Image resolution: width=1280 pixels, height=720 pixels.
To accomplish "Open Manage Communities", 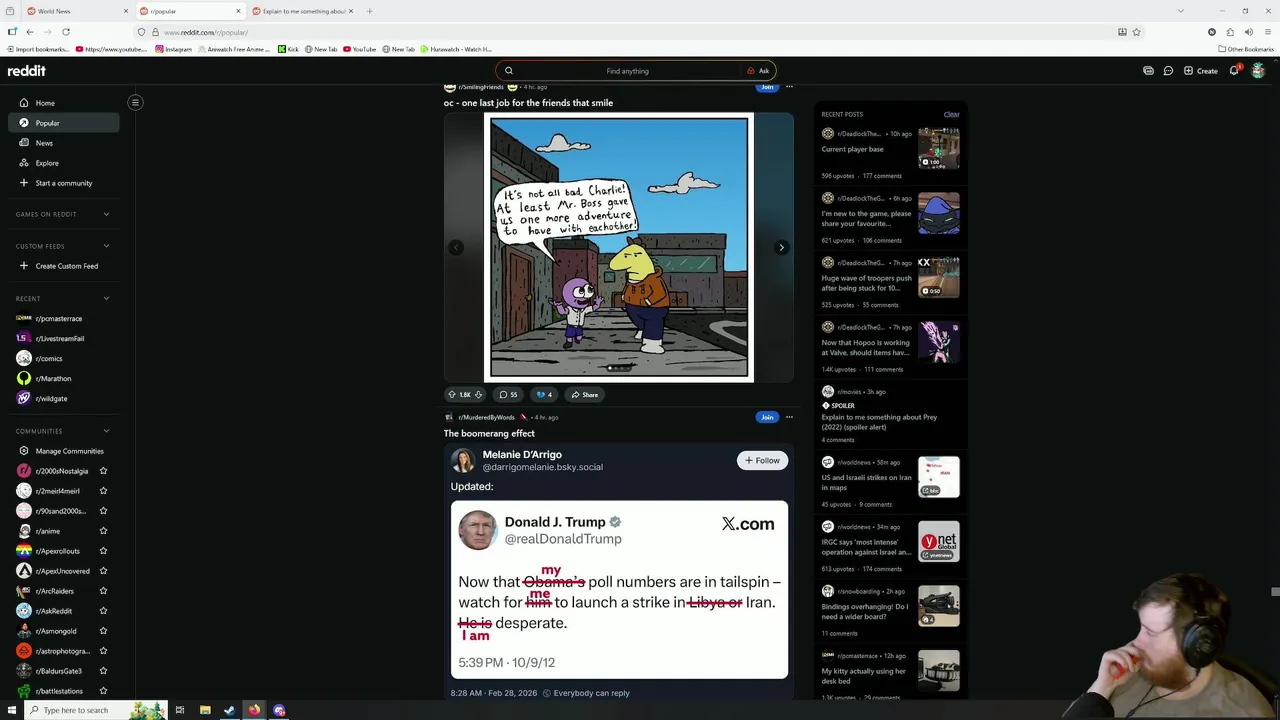I will pos(64,451).
